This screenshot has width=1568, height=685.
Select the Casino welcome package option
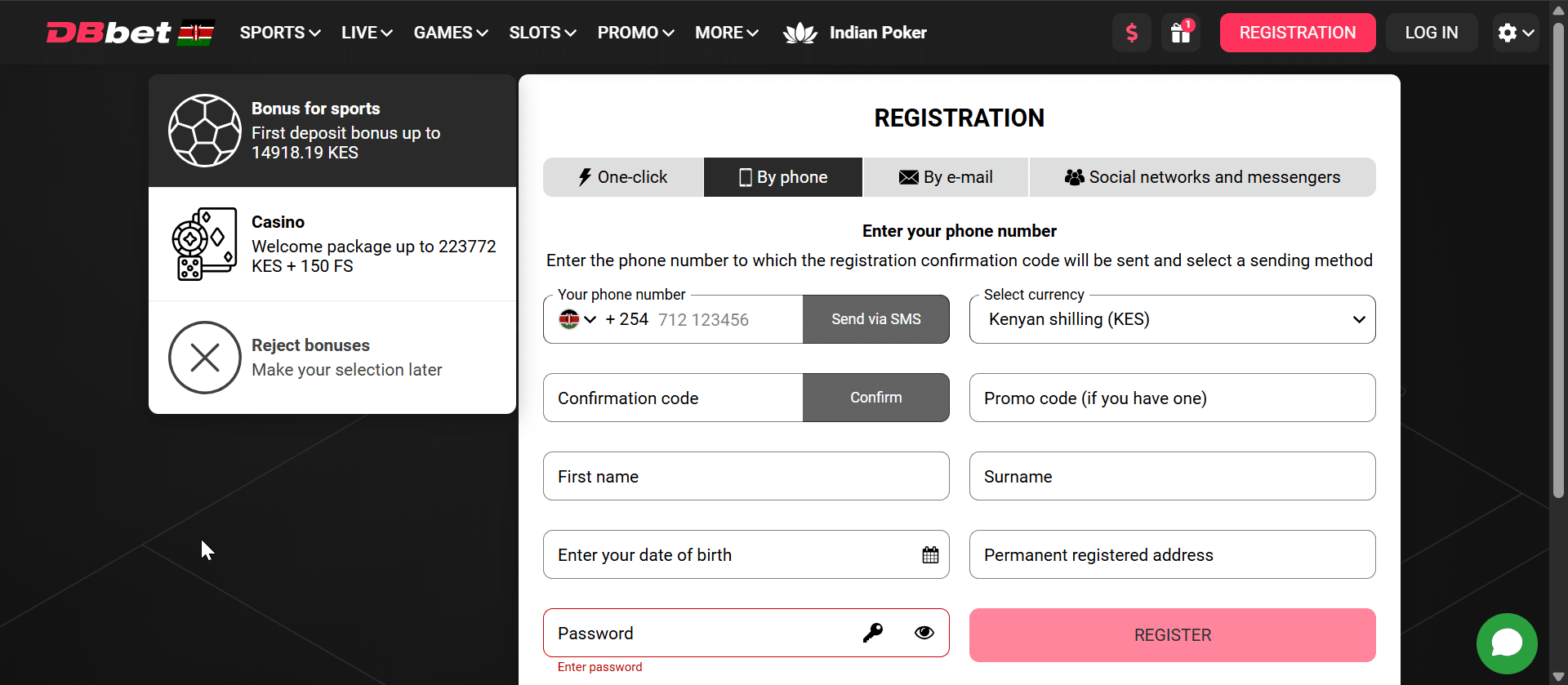[332, 244]
